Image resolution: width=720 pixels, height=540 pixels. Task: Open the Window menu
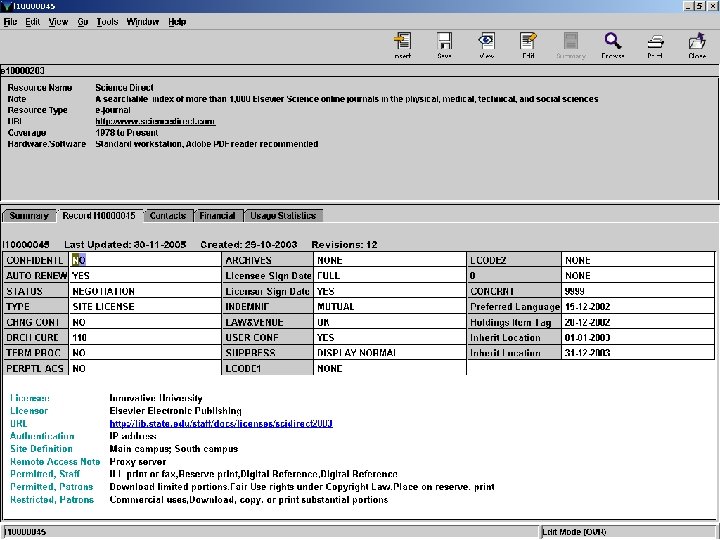click(x=143, y=22)
